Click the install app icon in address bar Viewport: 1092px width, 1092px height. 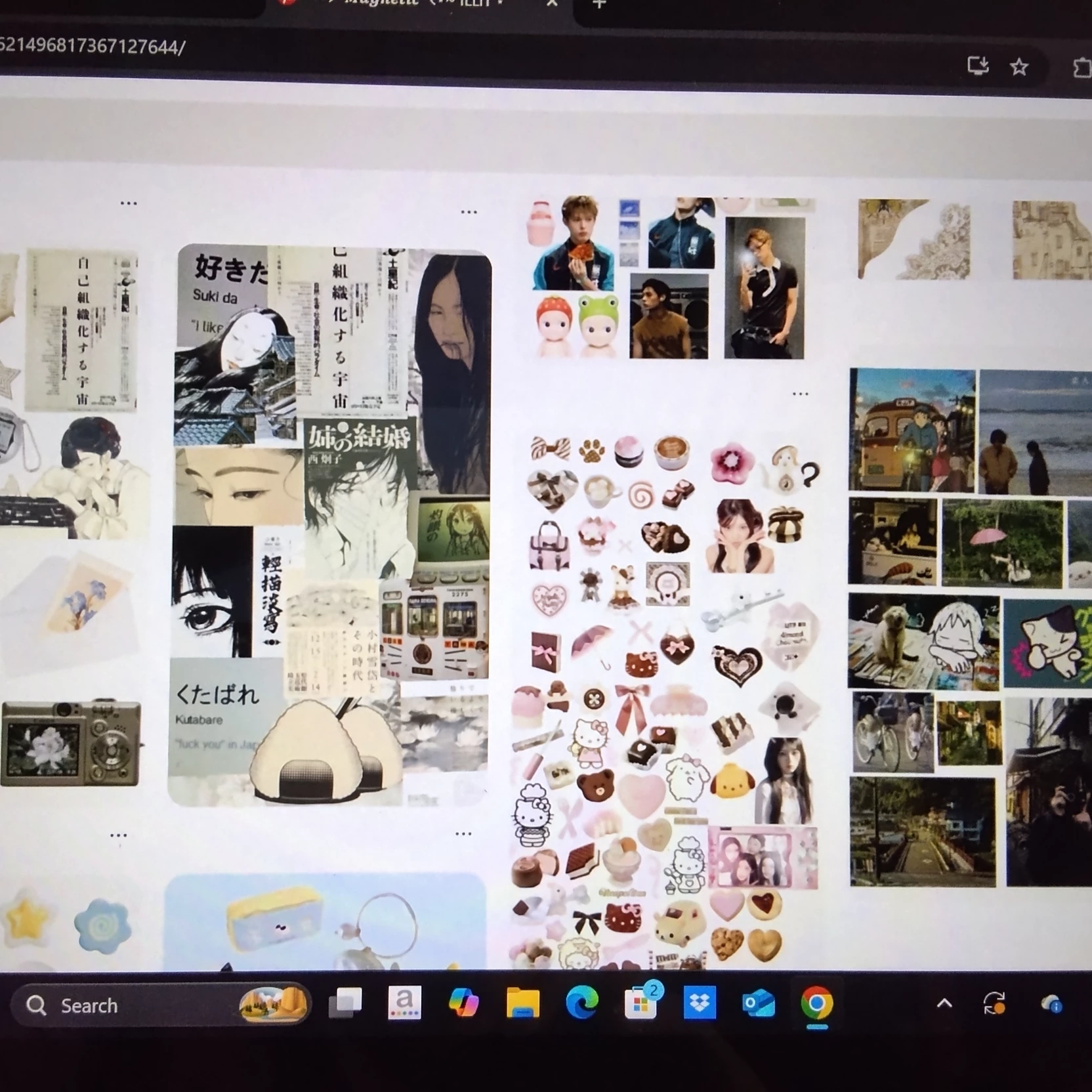978,66
